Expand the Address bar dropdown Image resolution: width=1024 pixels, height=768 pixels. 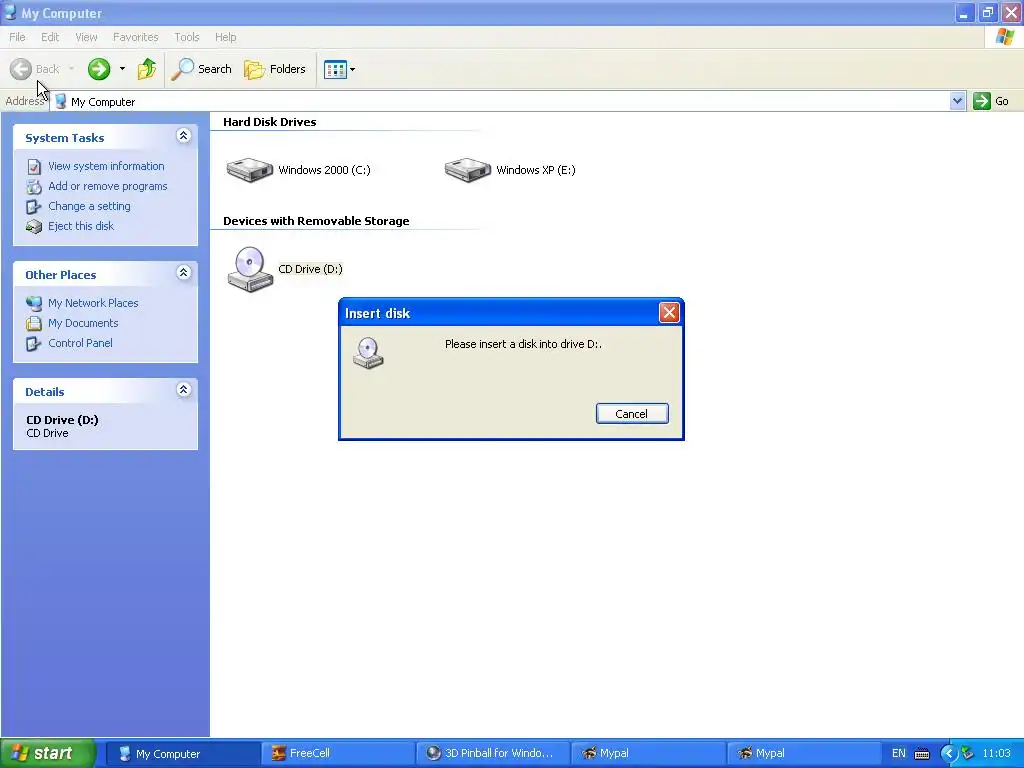point(957,101)
